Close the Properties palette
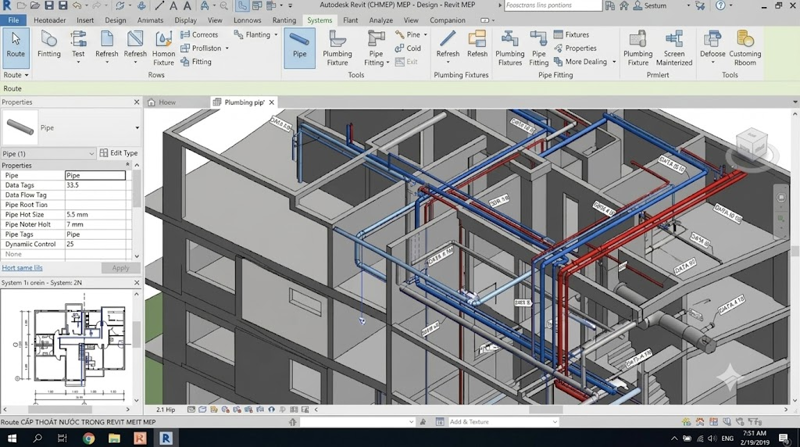The image size is (800, 447). [136, 102]
